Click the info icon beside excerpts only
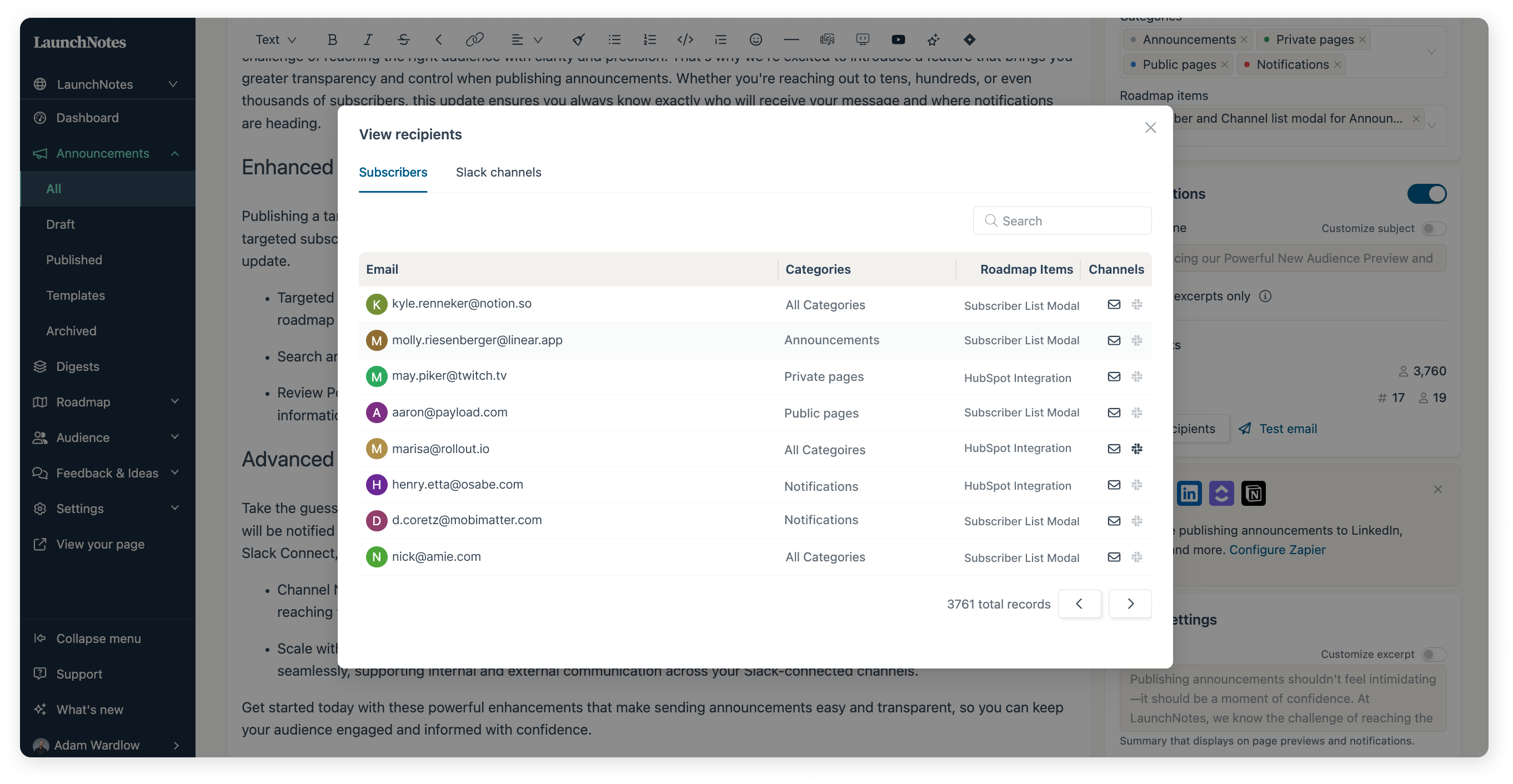This screenshot has height=784, width=1513. click(x=1265, y=296)
